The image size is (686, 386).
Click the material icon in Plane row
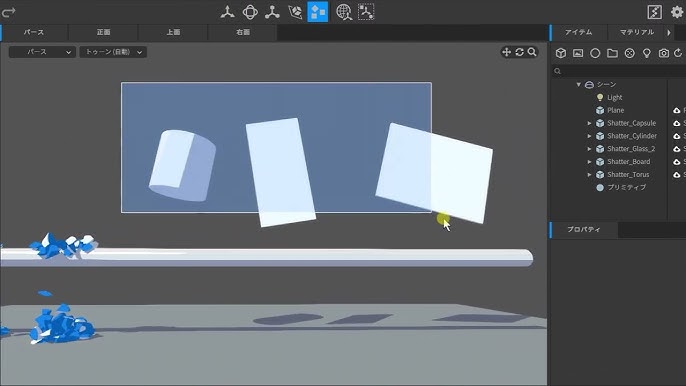pos(677,110)
